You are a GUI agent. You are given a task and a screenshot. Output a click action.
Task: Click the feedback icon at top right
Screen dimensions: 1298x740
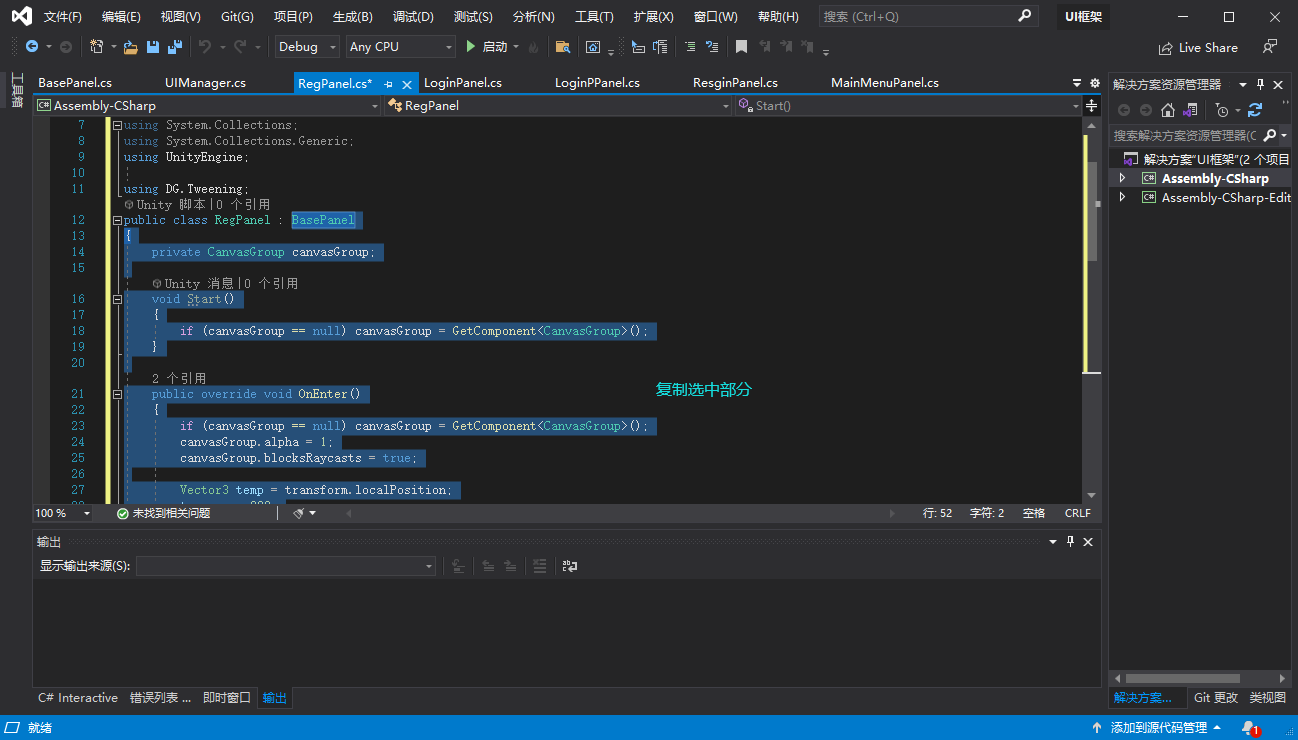(x=1270, y=47)
